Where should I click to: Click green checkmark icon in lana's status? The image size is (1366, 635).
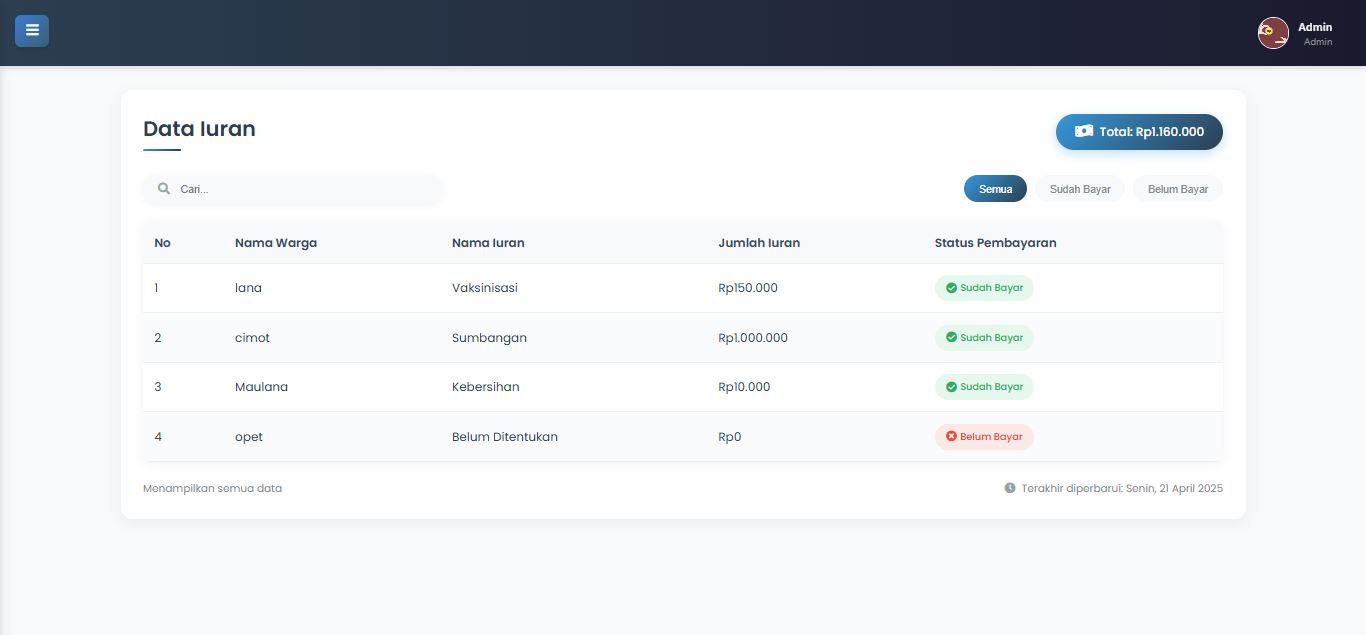tap(951, 288)
